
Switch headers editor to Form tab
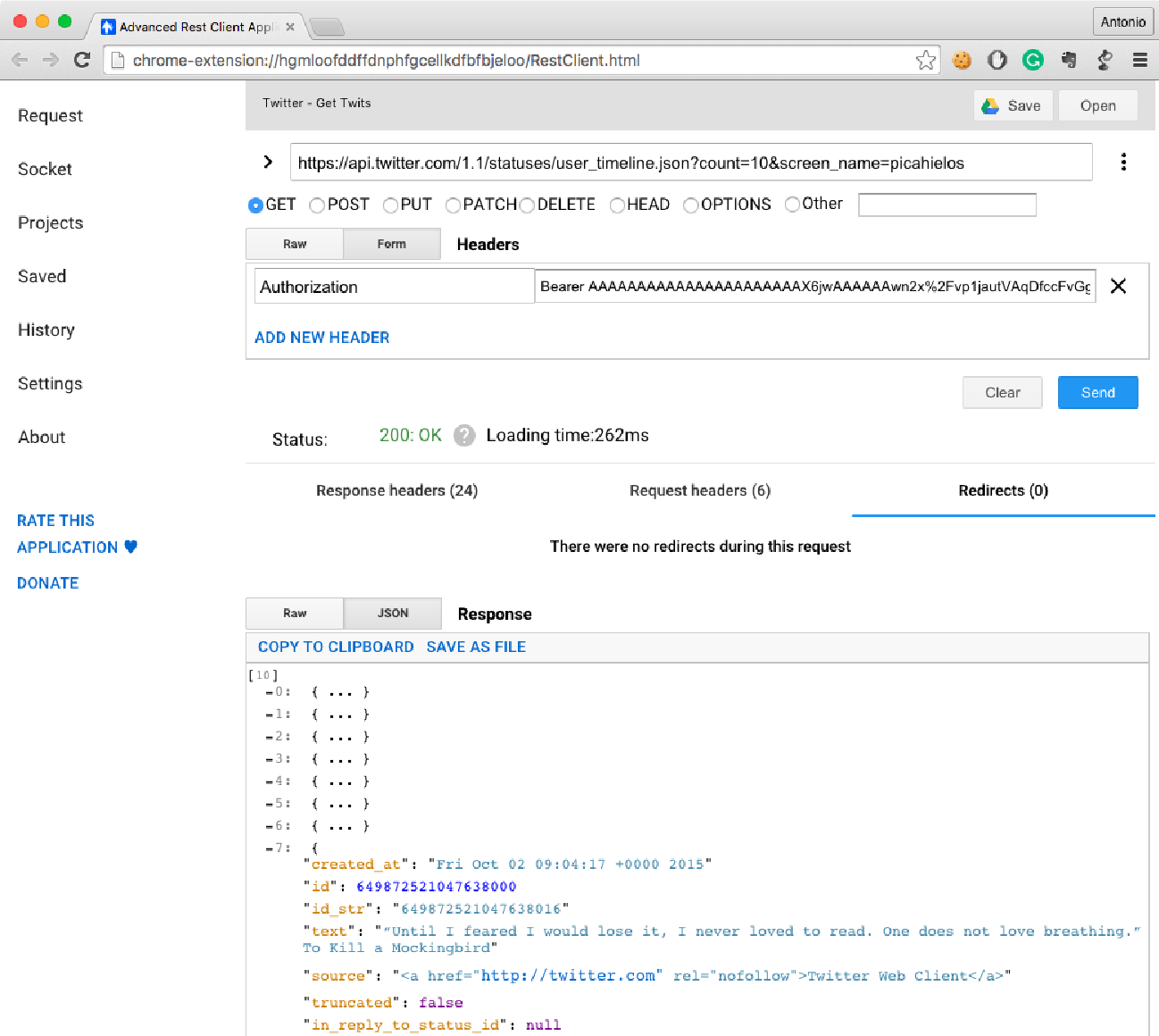[391, 244]
